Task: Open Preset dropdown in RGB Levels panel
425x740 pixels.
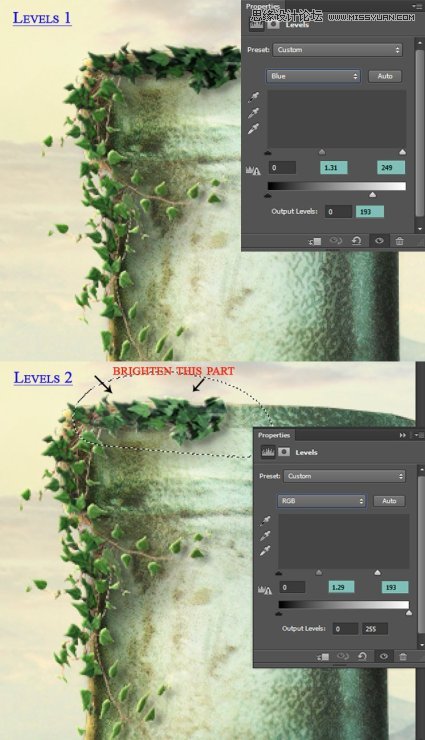Action: (344, 476)
